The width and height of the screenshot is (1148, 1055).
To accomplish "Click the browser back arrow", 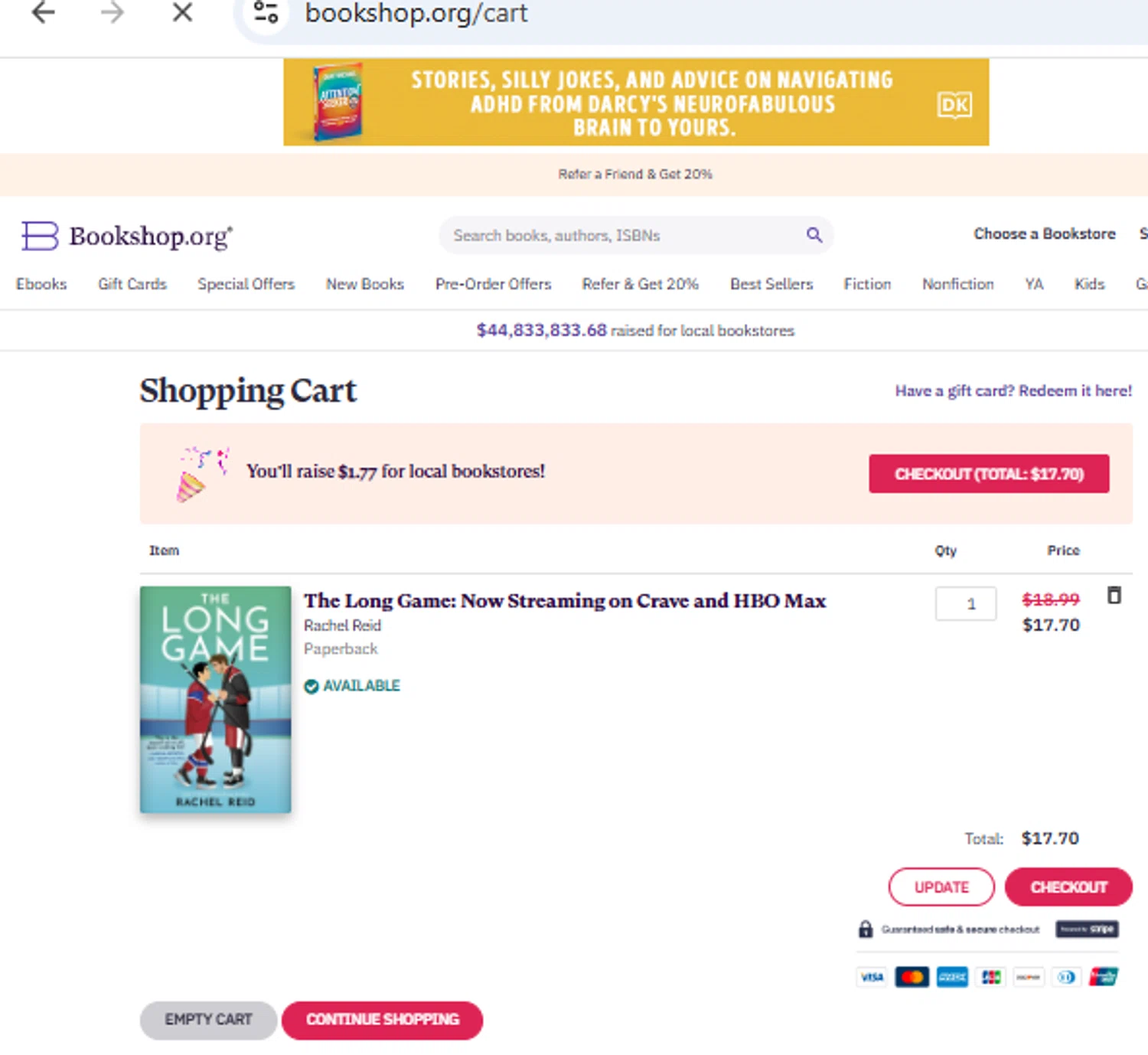I will [x=44, y=13].
